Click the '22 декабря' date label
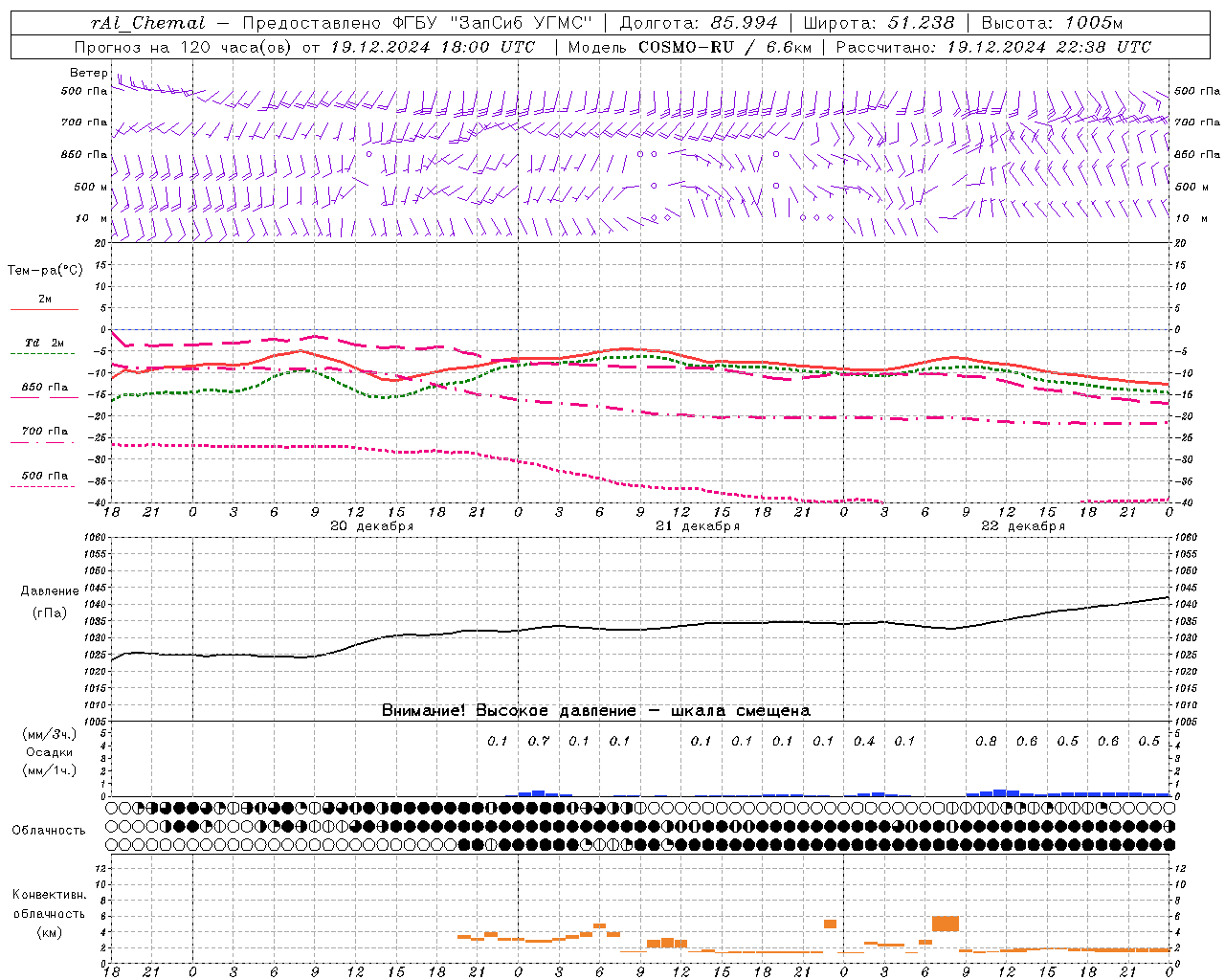 tap(1023, 526)
